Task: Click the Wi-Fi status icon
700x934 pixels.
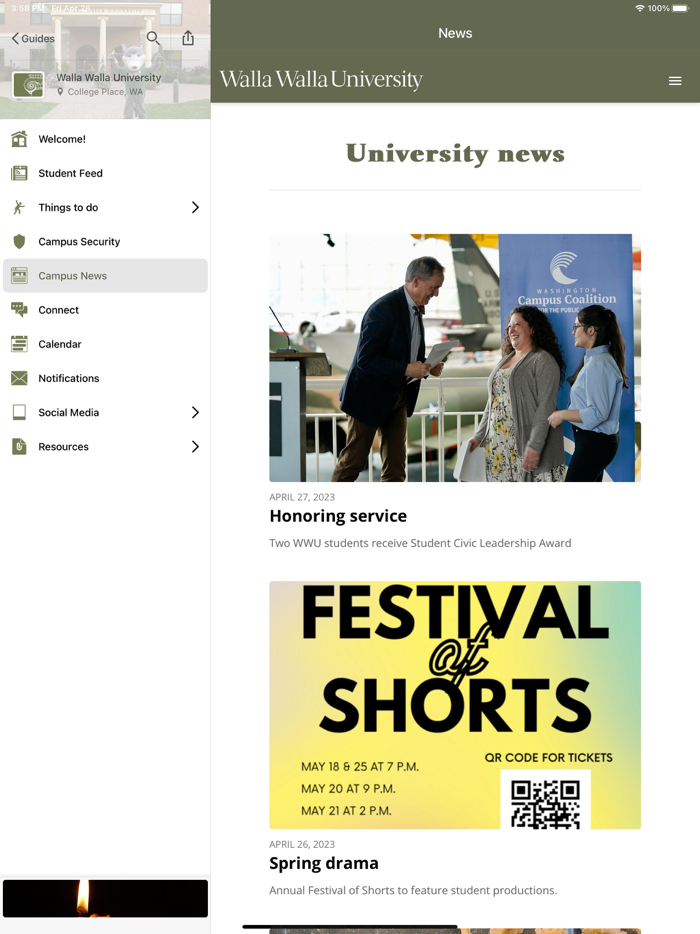Action: tap(640, 8)
